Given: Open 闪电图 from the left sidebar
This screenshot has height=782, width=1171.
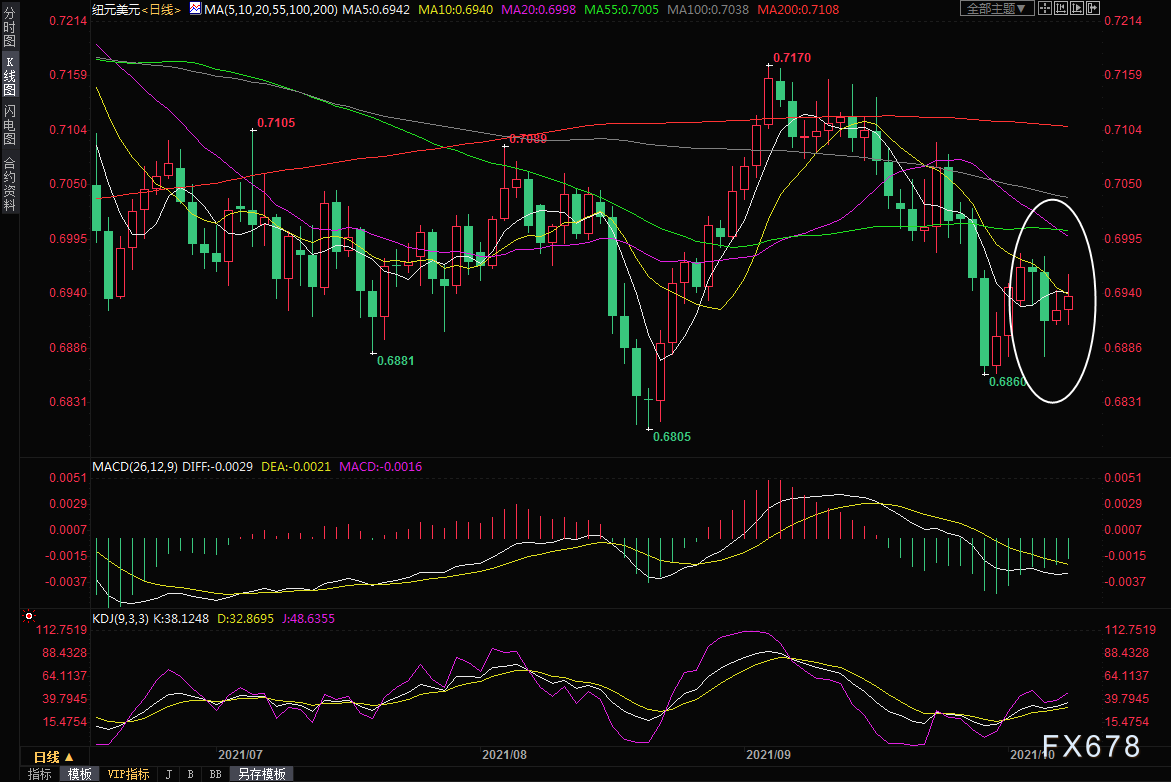Looking at the screenshot, I should [10, 124].
